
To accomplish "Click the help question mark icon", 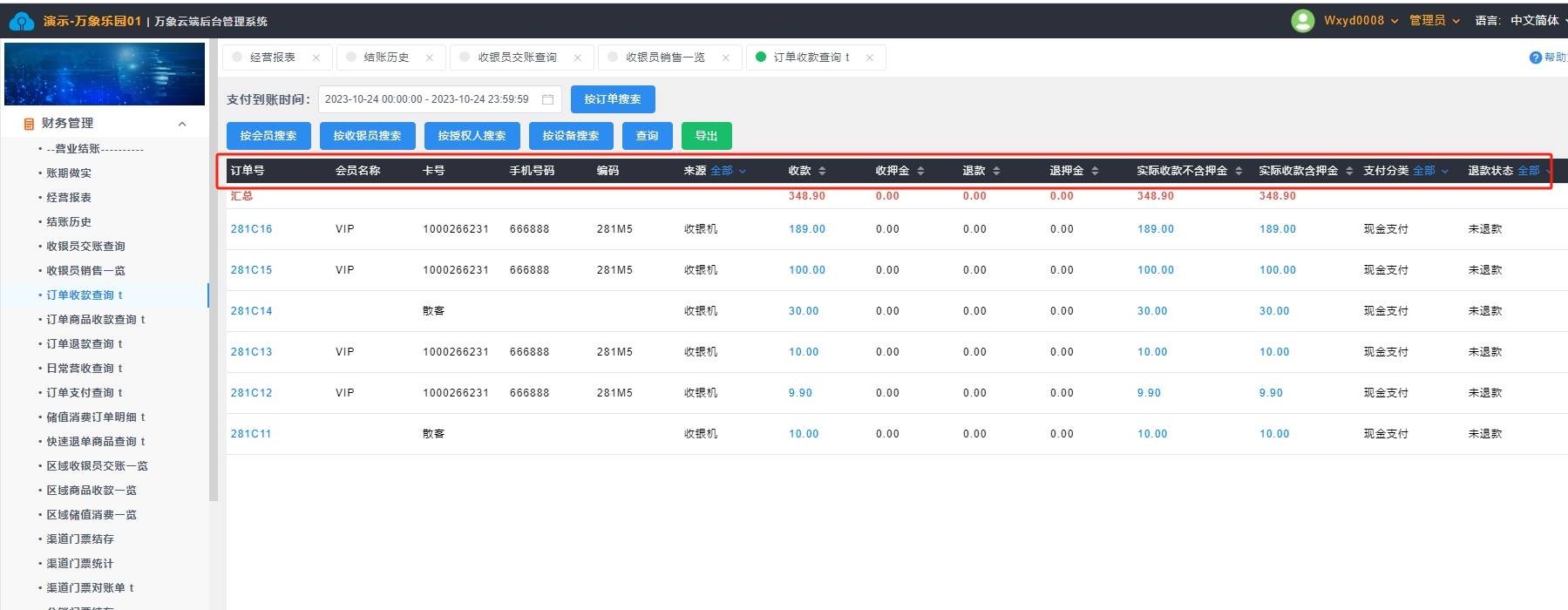I will (1535, 58).
